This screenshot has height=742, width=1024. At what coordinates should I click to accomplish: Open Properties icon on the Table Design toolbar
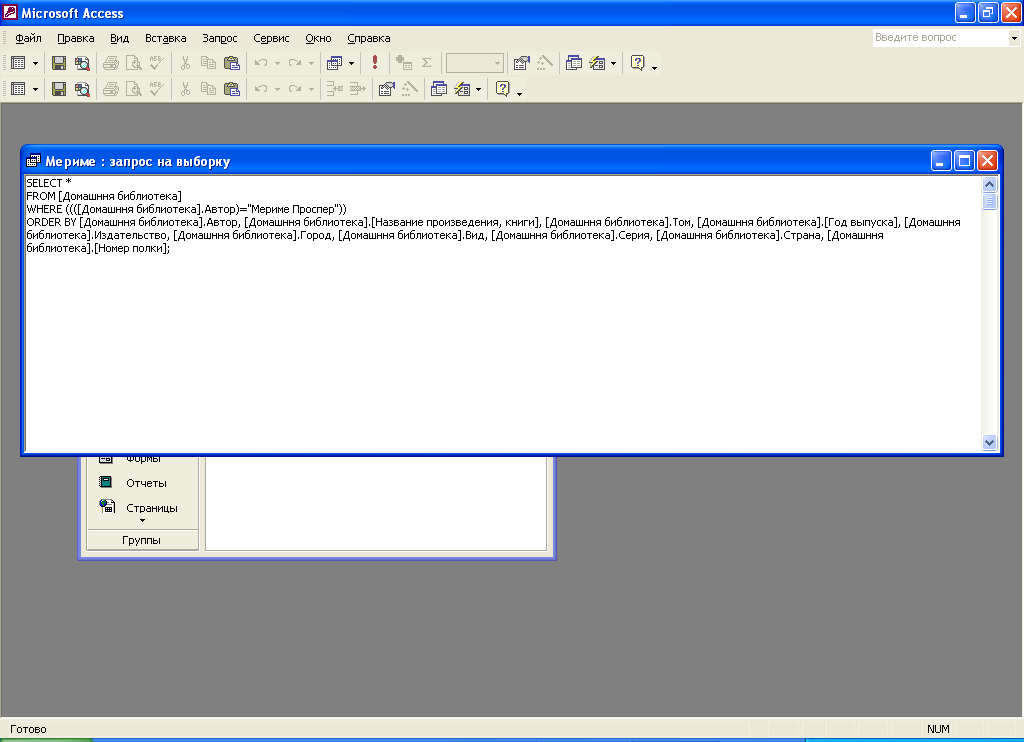tap(387, 89)
